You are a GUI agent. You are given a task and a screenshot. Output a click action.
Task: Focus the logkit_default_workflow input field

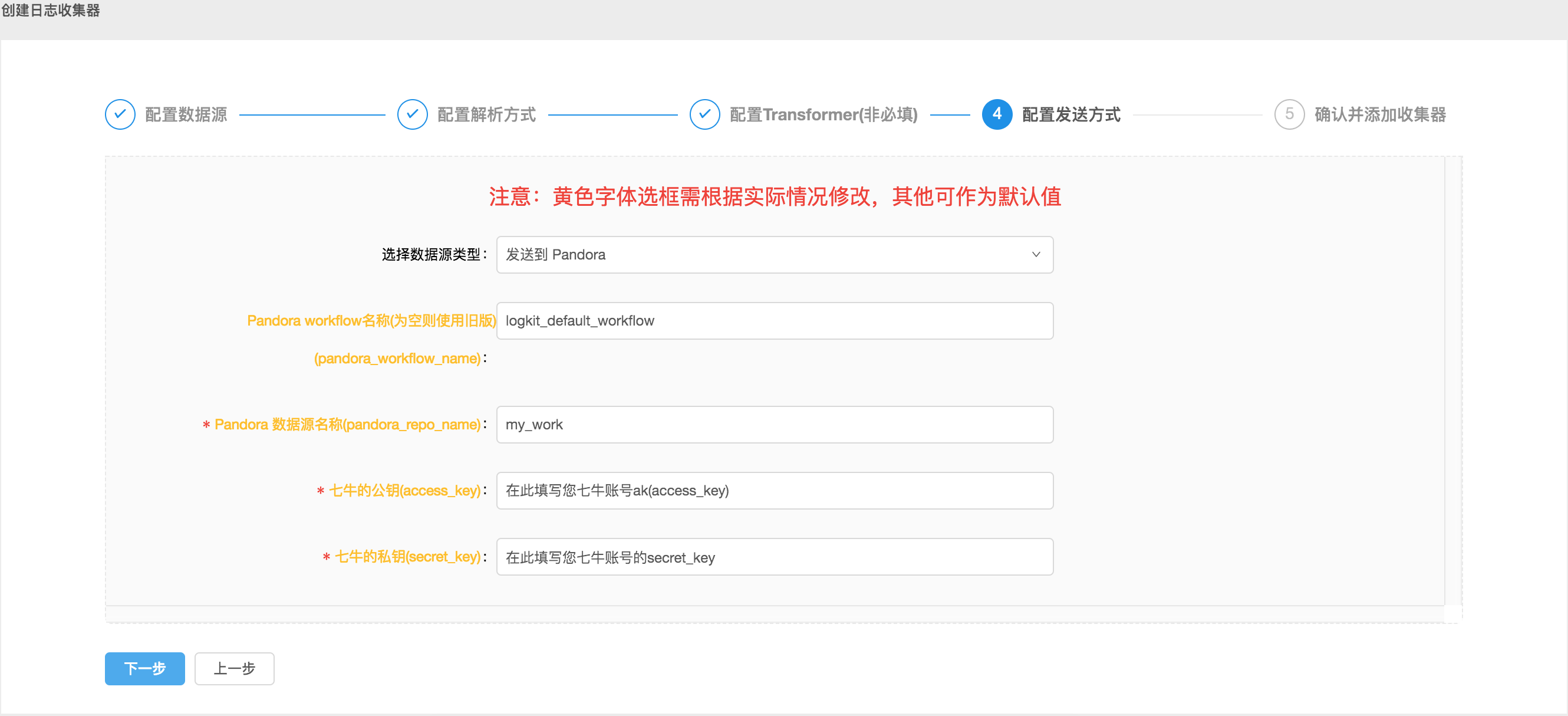tap(774, 321)
